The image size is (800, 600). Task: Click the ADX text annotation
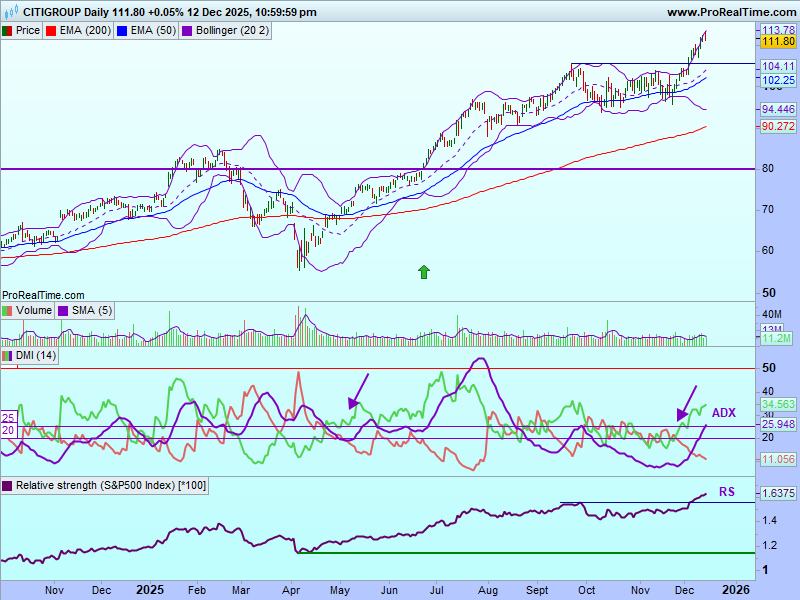tap(723, 412)
